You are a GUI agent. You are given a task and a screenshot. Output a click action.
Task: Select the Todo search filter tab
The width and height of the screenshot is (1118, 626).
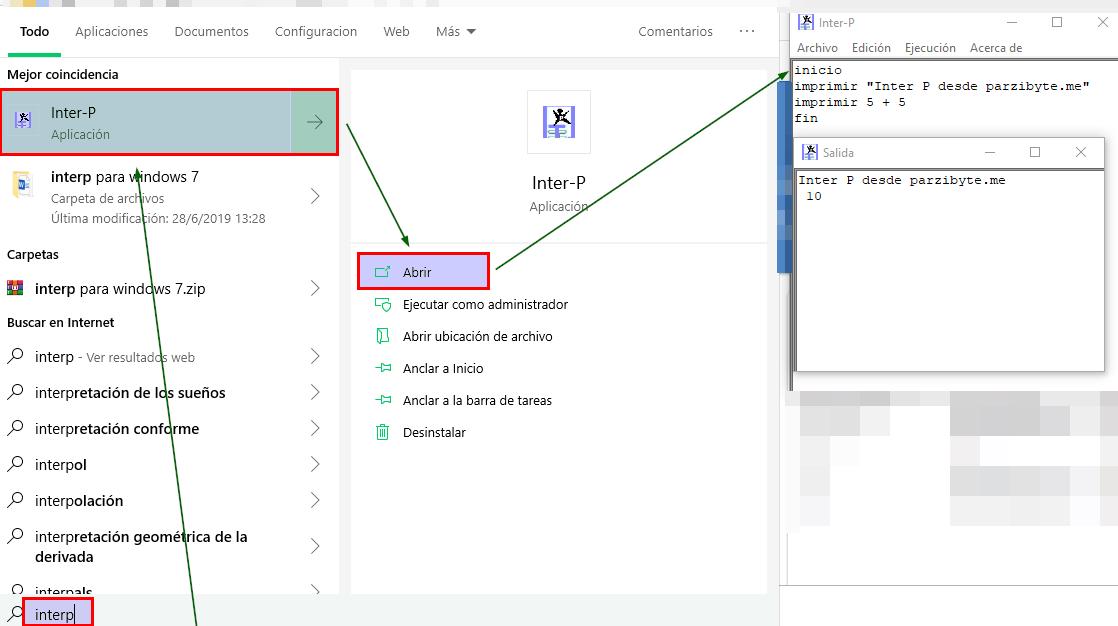34,31
